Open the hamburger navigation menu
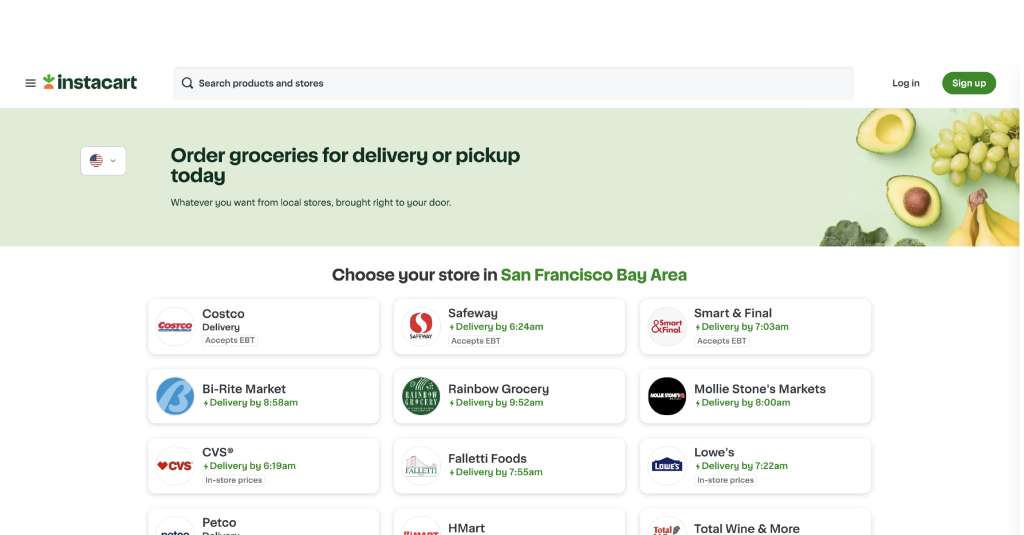 tap(30, 83)
